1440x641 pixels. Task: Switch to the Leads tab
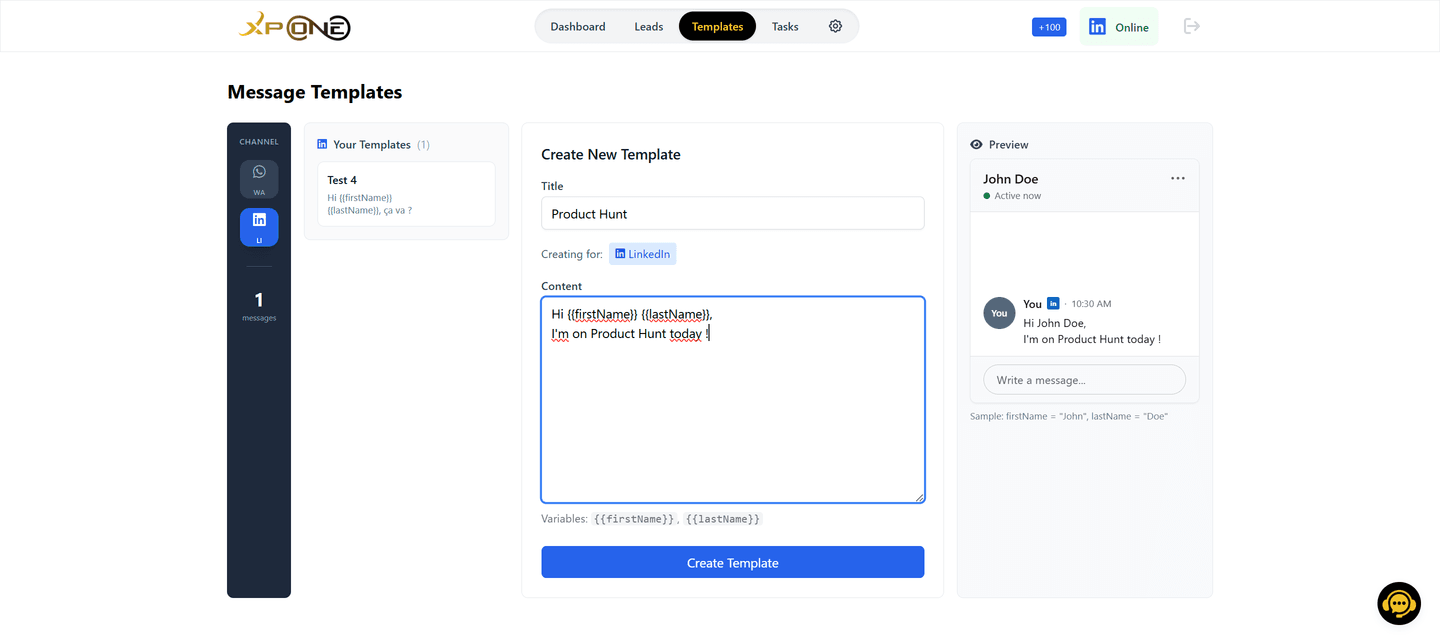pyautogui.click(x=649, y=26)
